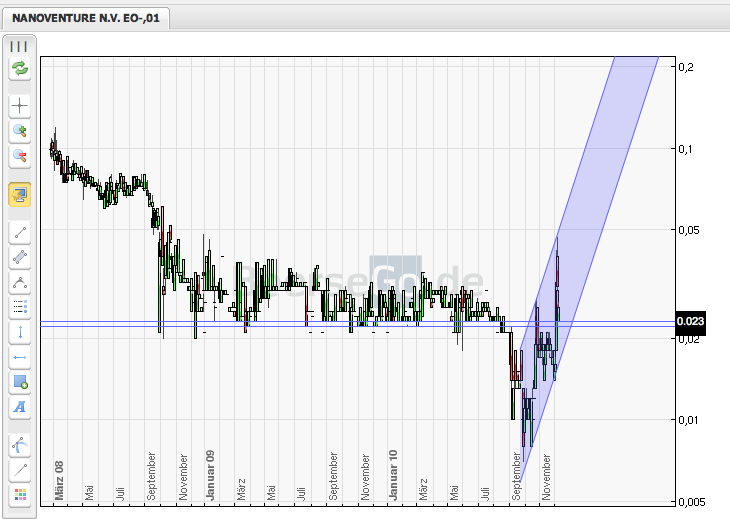Click the Januar 10 time axis label
The width and height of the screenshot is (730, 519).
[393, 475]
